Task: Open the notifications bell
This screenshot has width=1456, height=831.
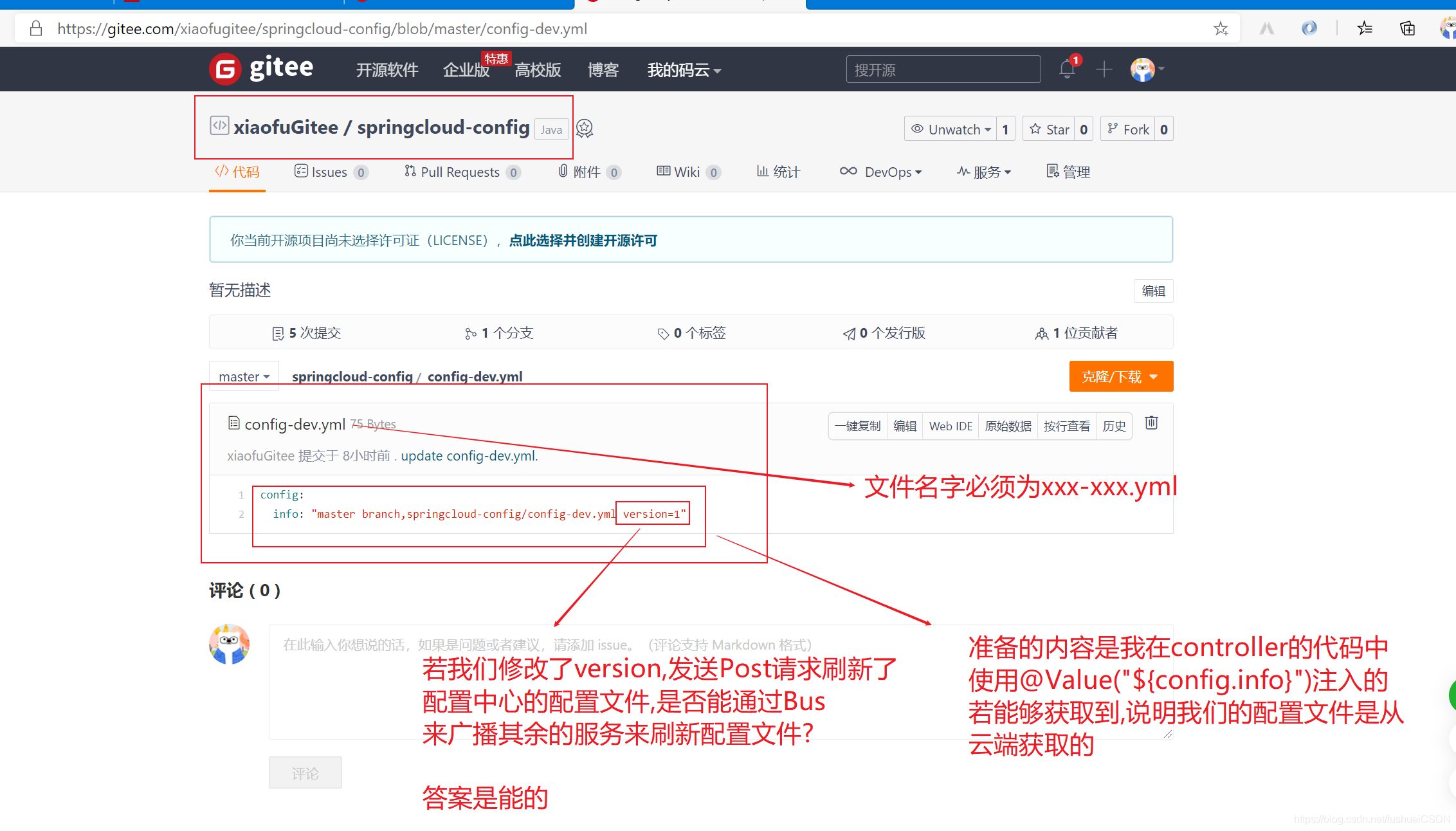Action: click(1067, 68)
